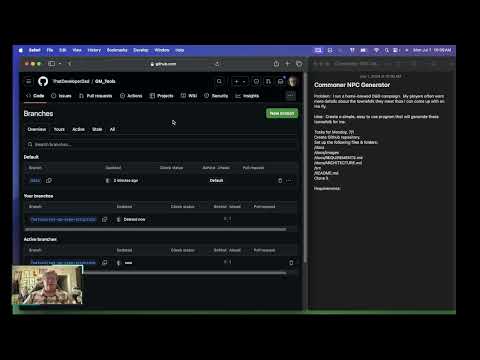Click the green New branch button
This screenshot has height=360, width=480.
point(282,113)
